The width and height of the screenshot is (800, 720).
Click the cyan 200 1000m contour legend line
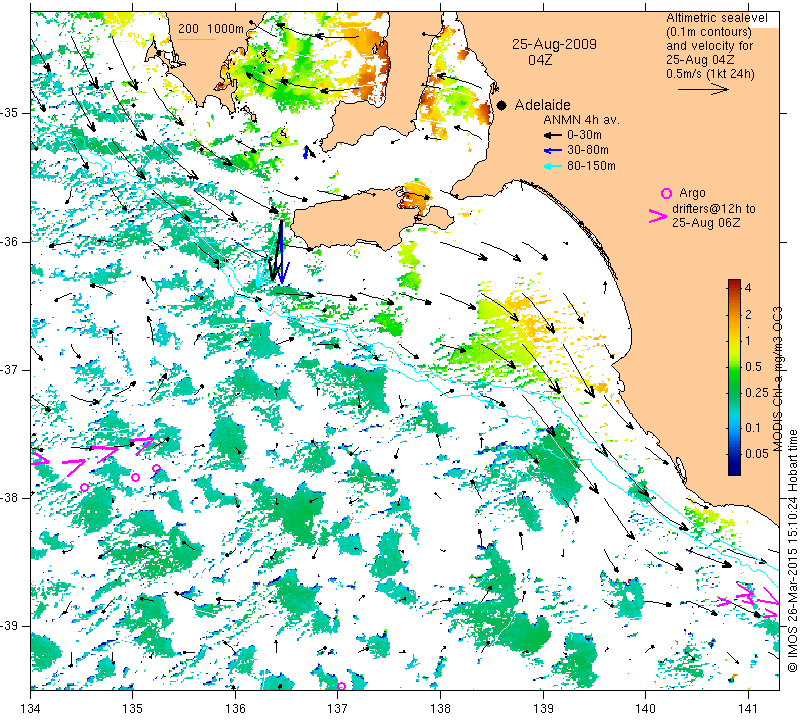[196, 39]
